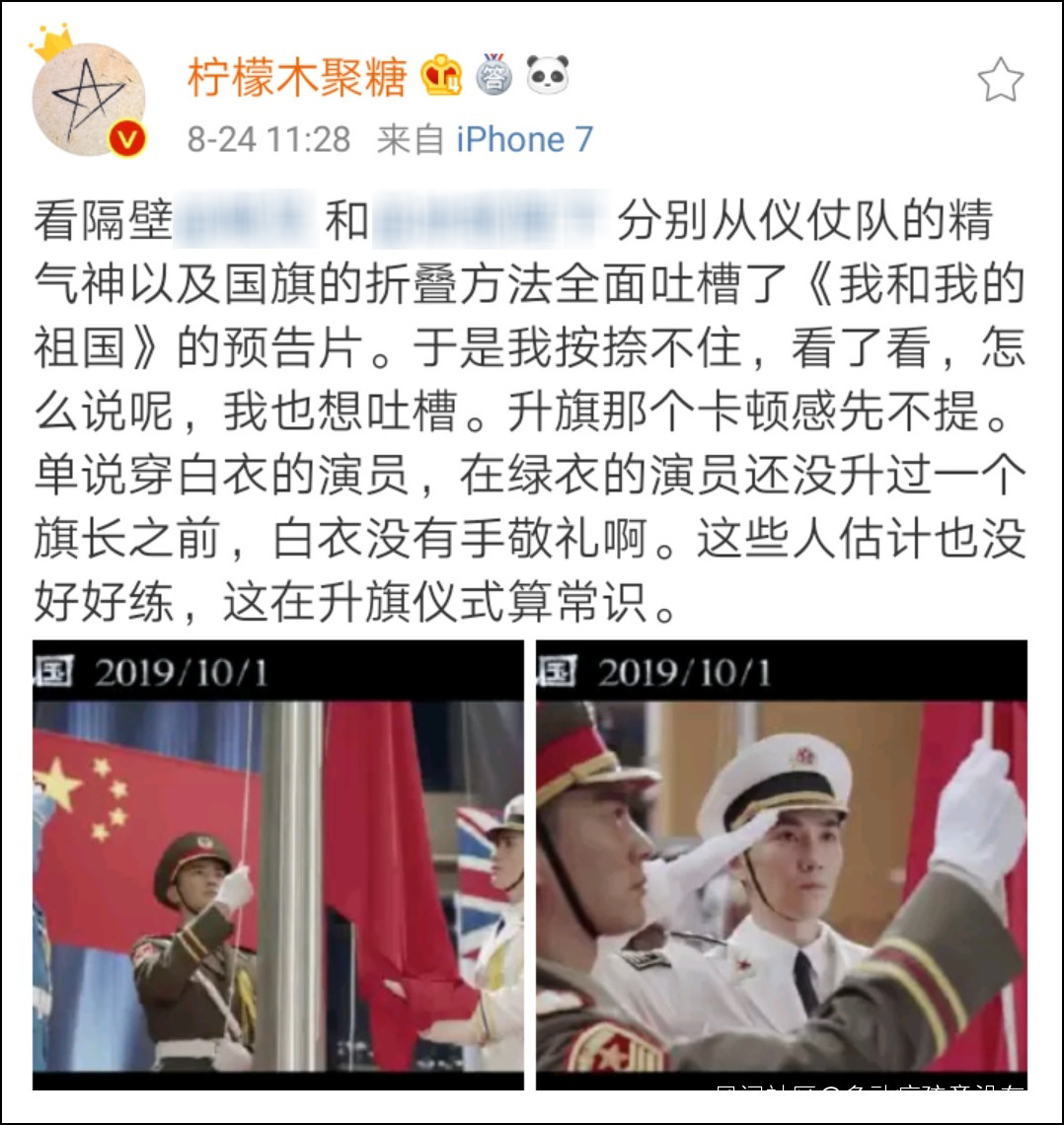
Task: Open the left flag-raising image
Action: coord(278,865)
